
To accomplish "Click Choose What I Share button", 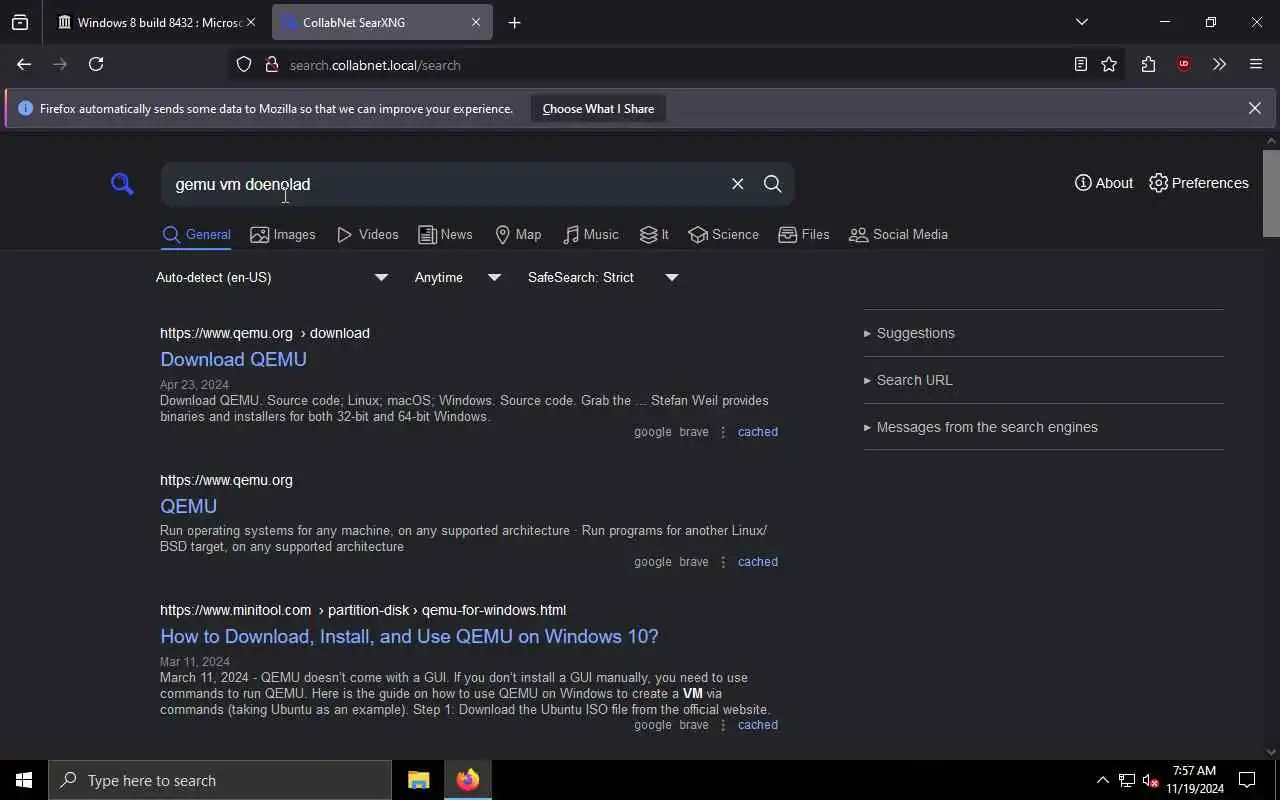I will tap(598, 109).
